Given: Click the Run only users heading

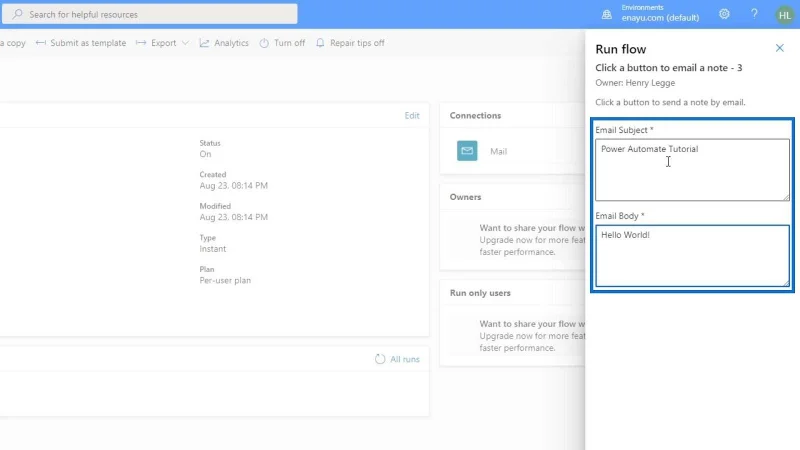Looking at the screenshot, I should click(x=480, y=293).
